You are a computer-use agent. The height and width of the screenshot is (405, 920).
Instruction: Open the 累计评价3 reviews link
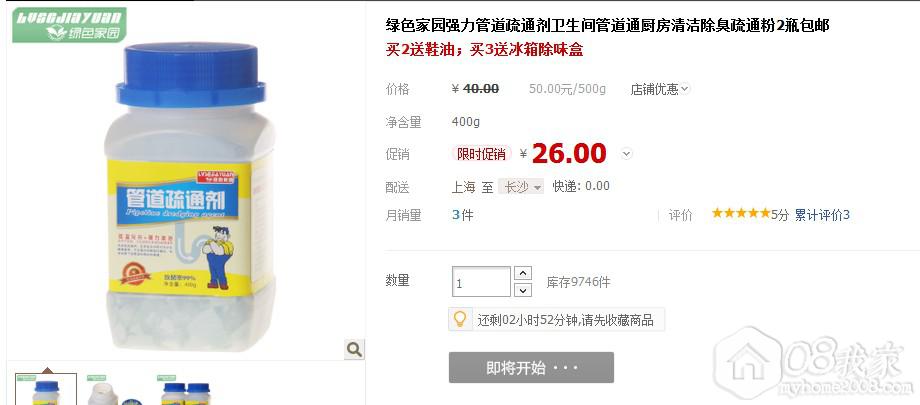tap(822, 215)
